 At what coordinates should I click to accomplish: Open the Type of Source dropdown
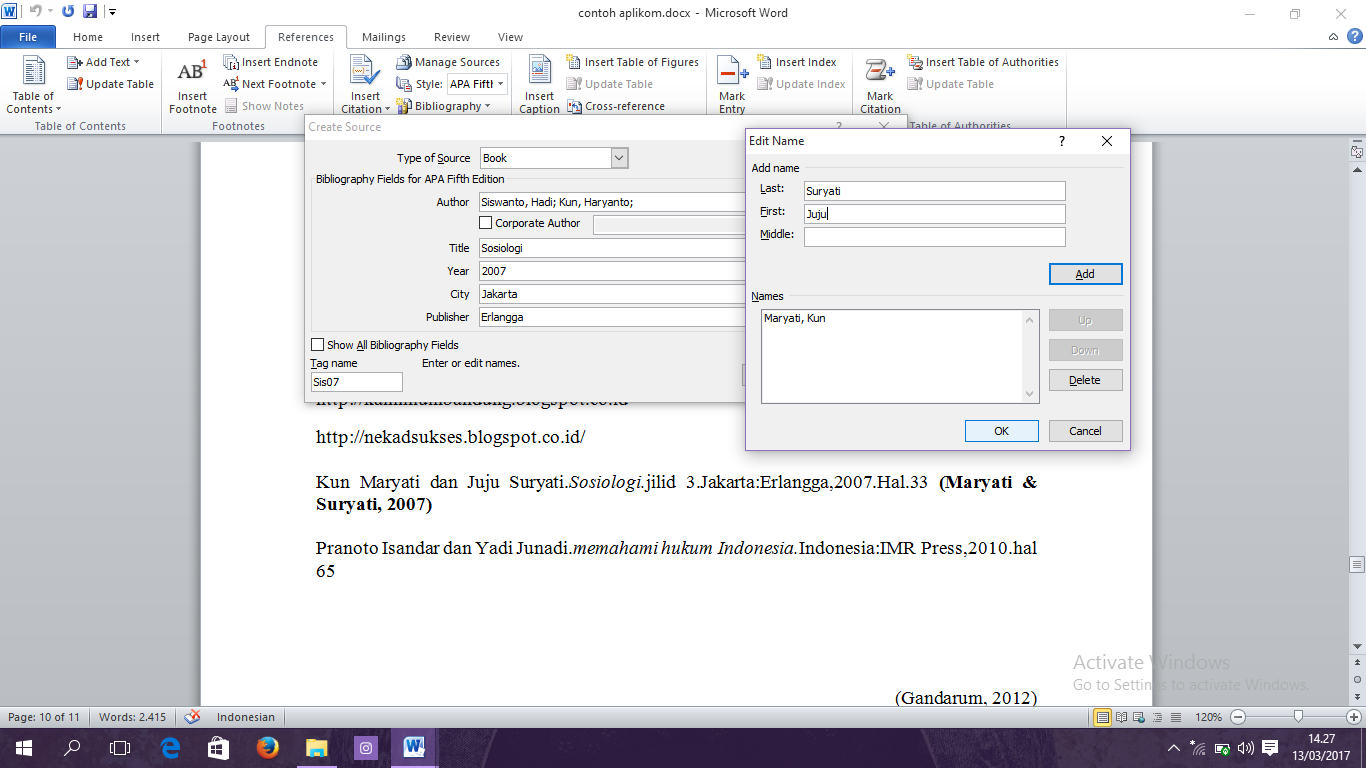[x=618, y=158]
